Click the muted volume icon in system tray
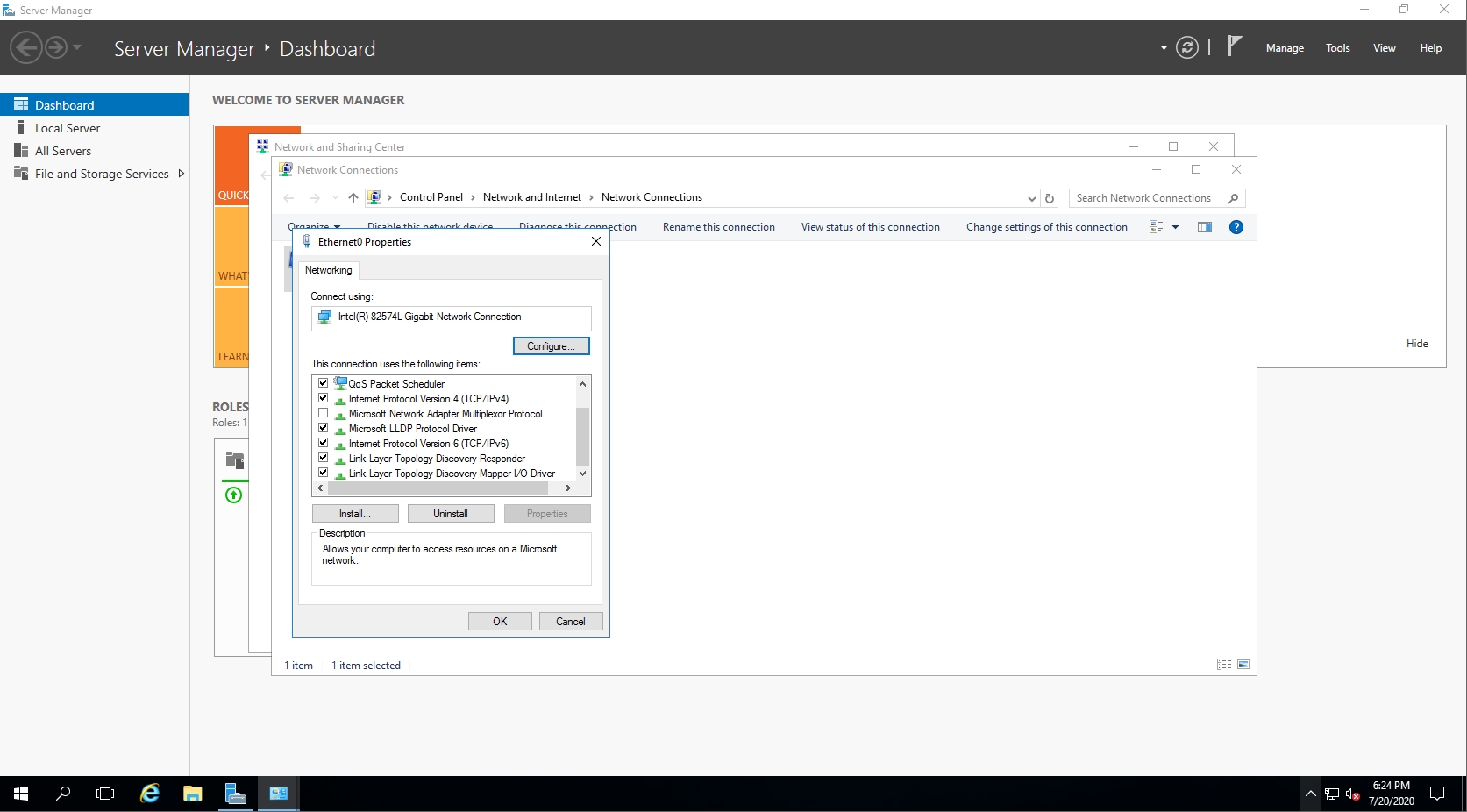Screen dimensions: 1467x812 coord(1351,794)
